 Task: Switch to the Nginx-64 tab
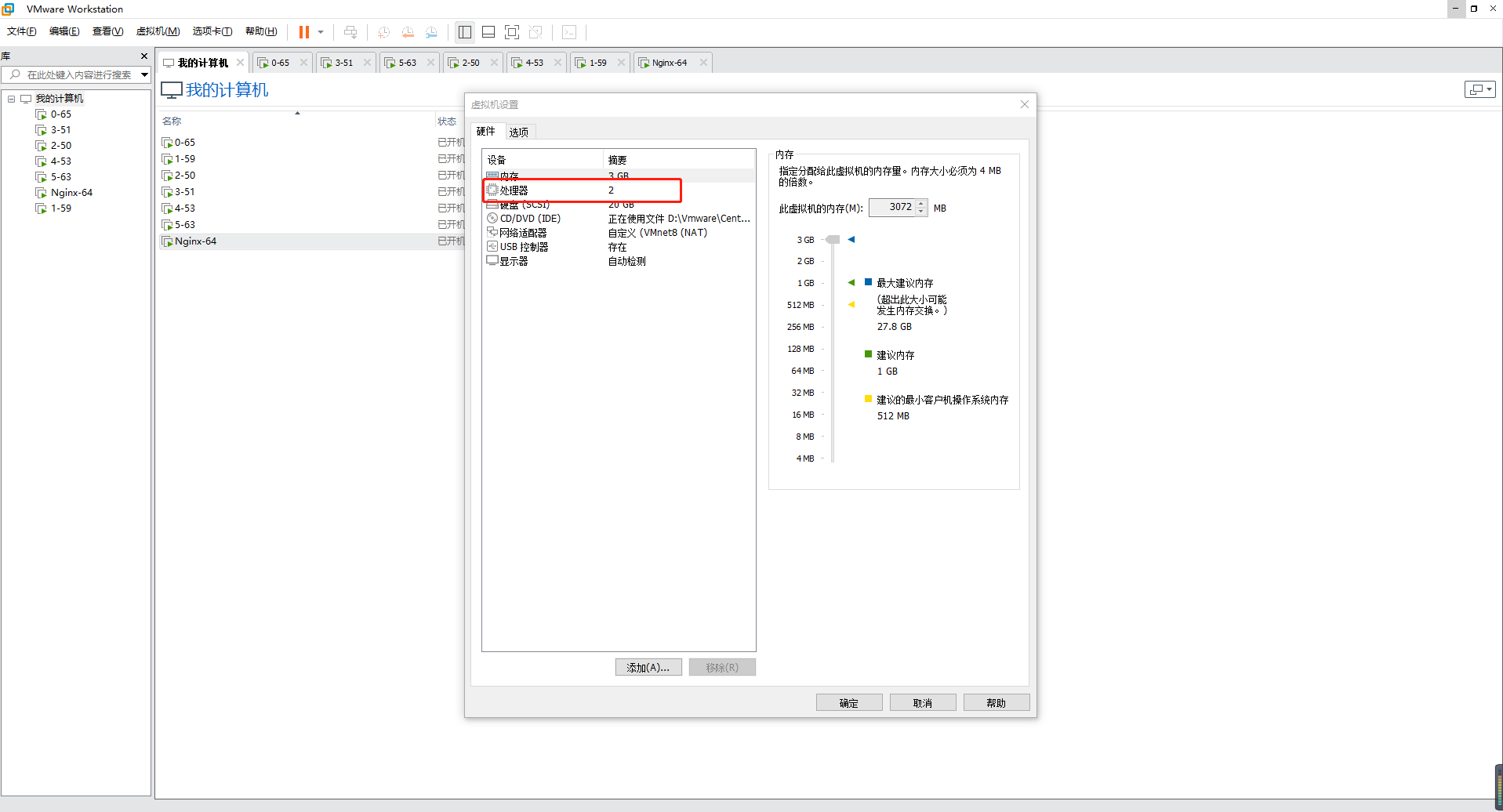pos(669,63)
